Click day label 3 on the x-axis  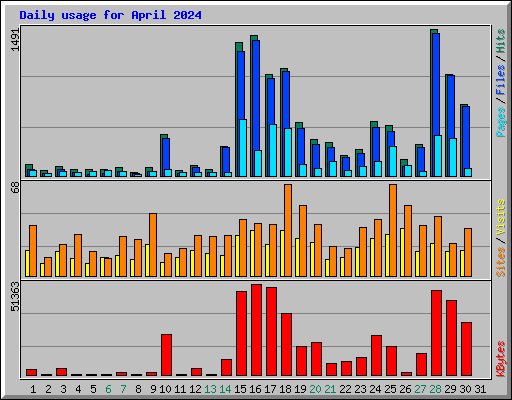point(63,389)
